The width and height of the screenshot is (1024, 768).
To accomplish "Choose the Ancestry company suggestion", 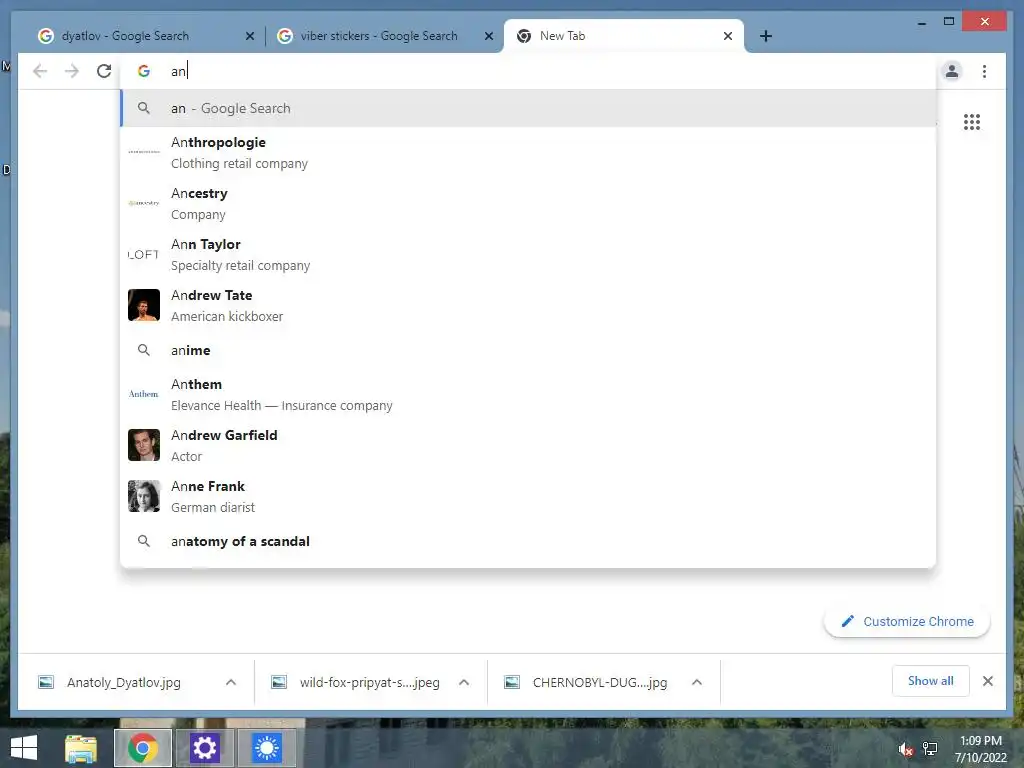I will pyautogui.click(x=528, y=203).
